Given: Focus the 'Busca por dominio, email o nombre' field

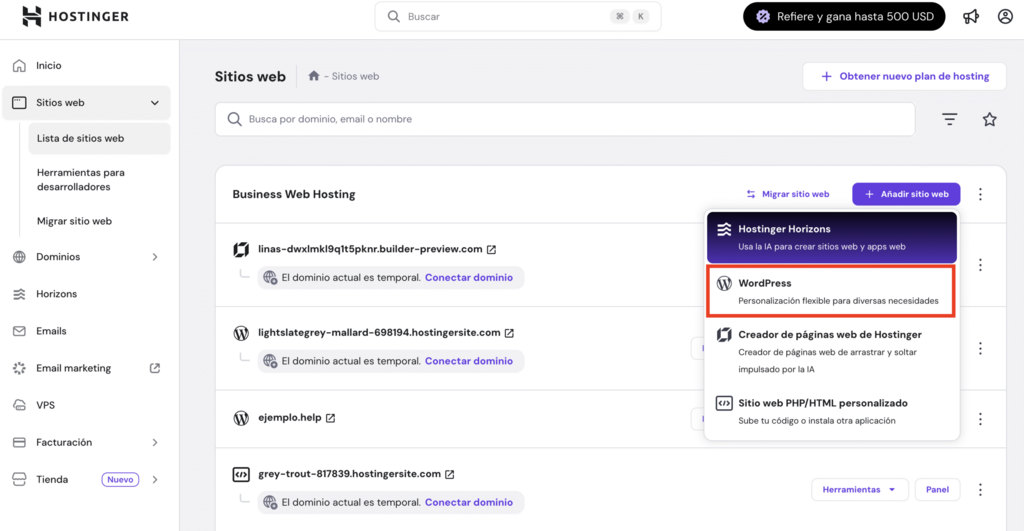Looking at the screenshot, I should click(565, 119).
